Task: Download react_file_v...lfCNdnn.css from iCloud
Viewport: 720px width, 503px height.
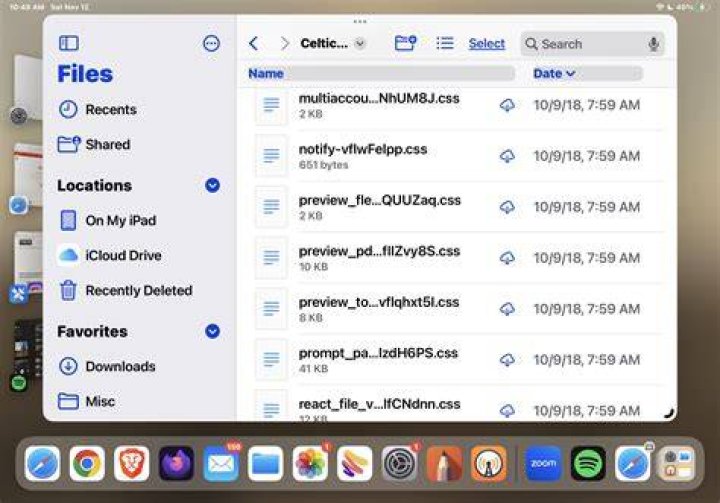Action: coord(507,410)
